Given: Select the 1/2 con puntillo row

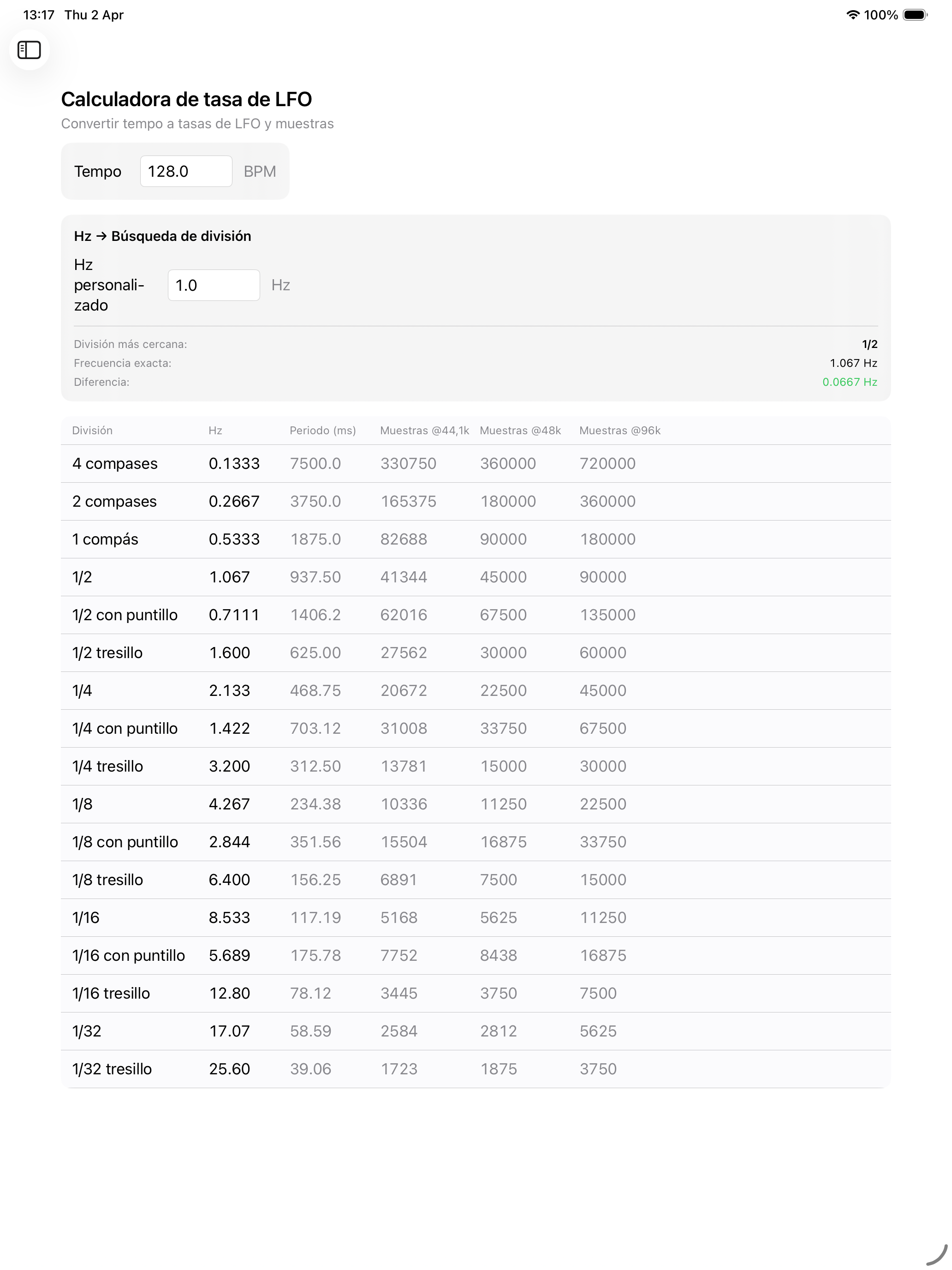Looking at the screenshot, I should [476, 615].
